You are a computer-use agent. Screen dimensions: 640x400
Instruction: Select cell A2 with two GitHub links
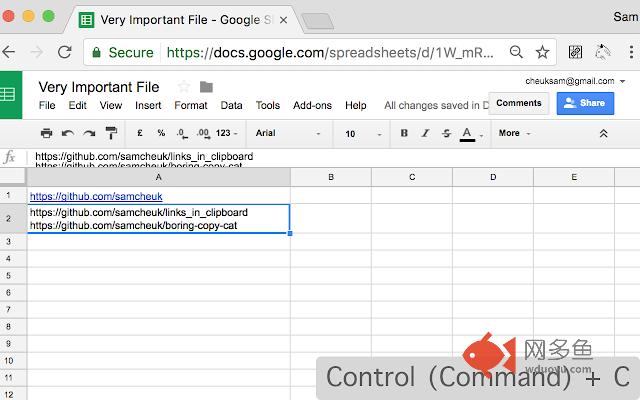click(159, 219)
